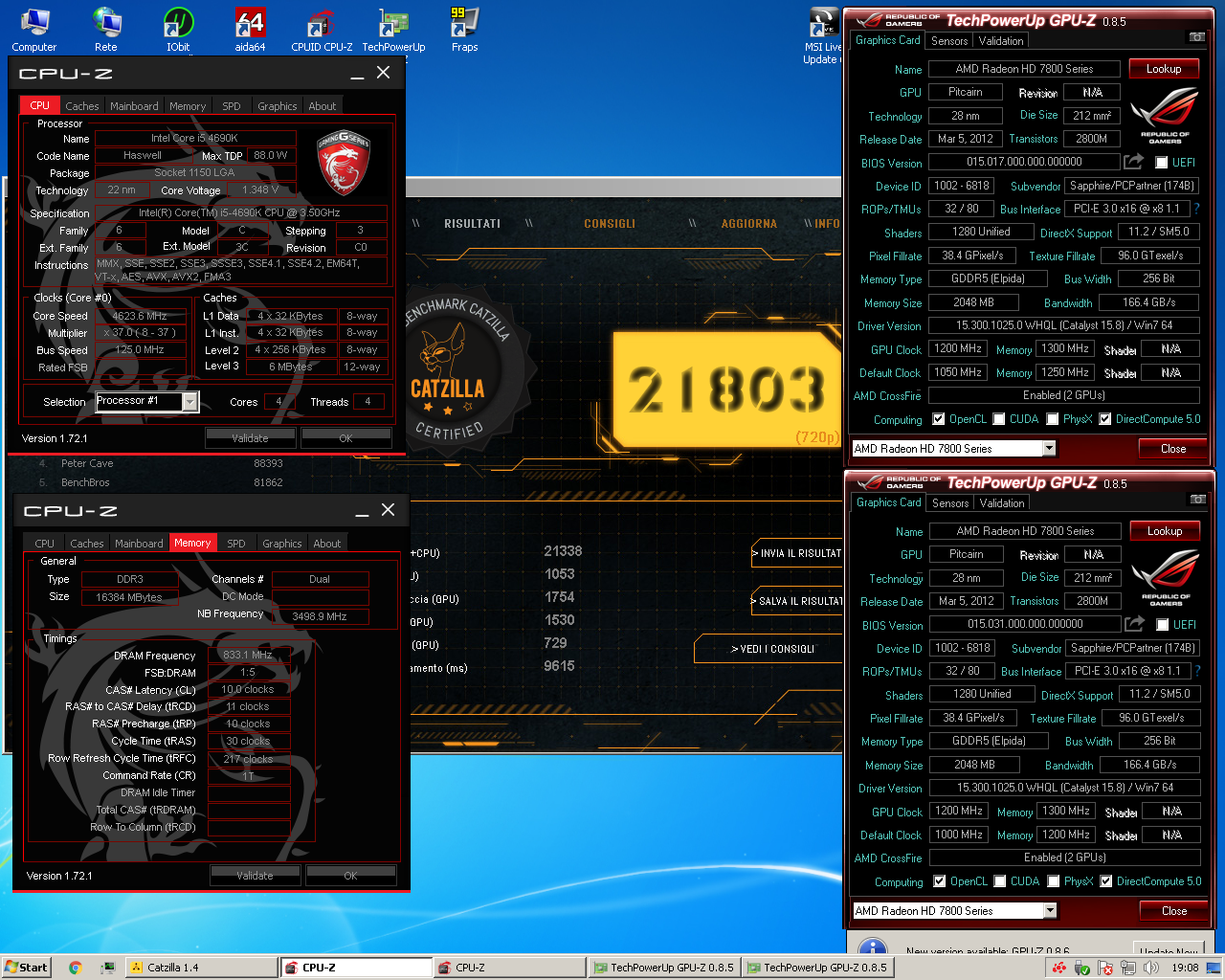1225x980 pixels.
Task: Click the Bus Interface question mark in bottom GPU-Z
Action: [1197, 670]
